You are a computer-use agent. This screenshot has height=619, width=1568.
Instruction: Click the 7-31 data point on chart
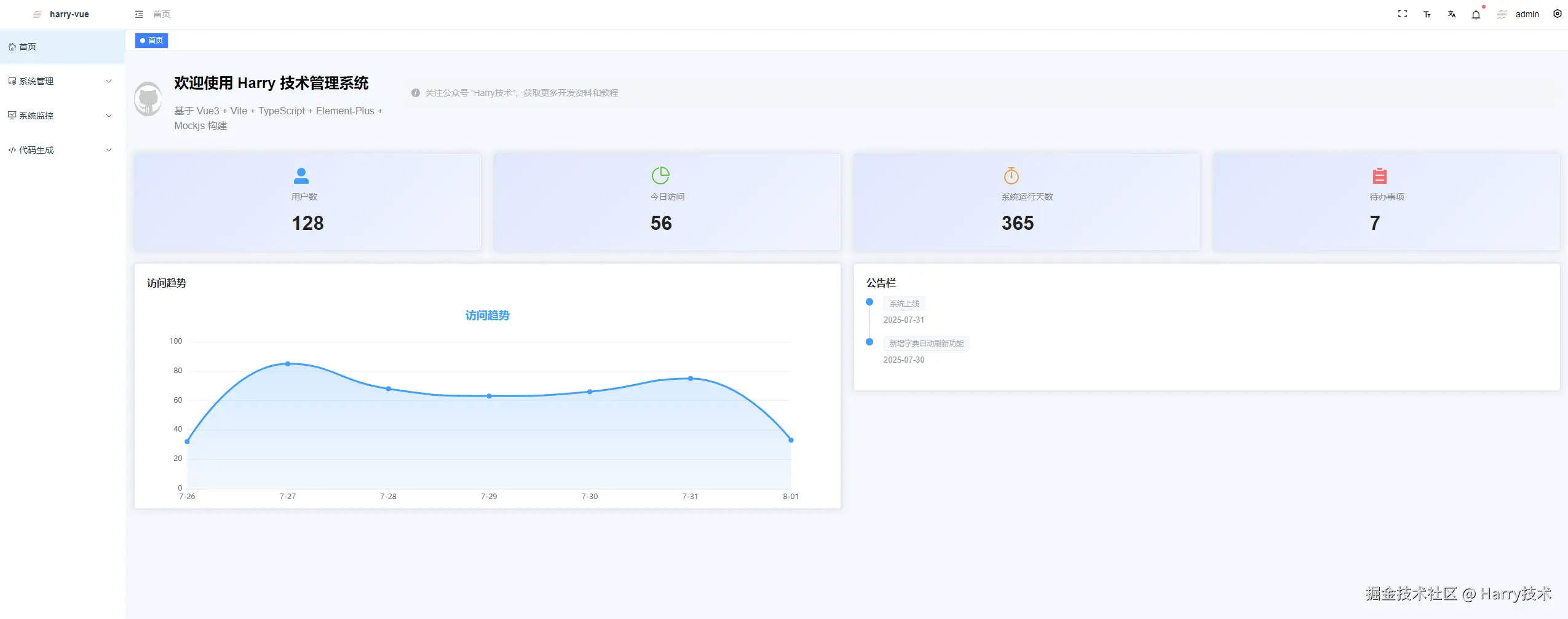(x=690, y=379)
